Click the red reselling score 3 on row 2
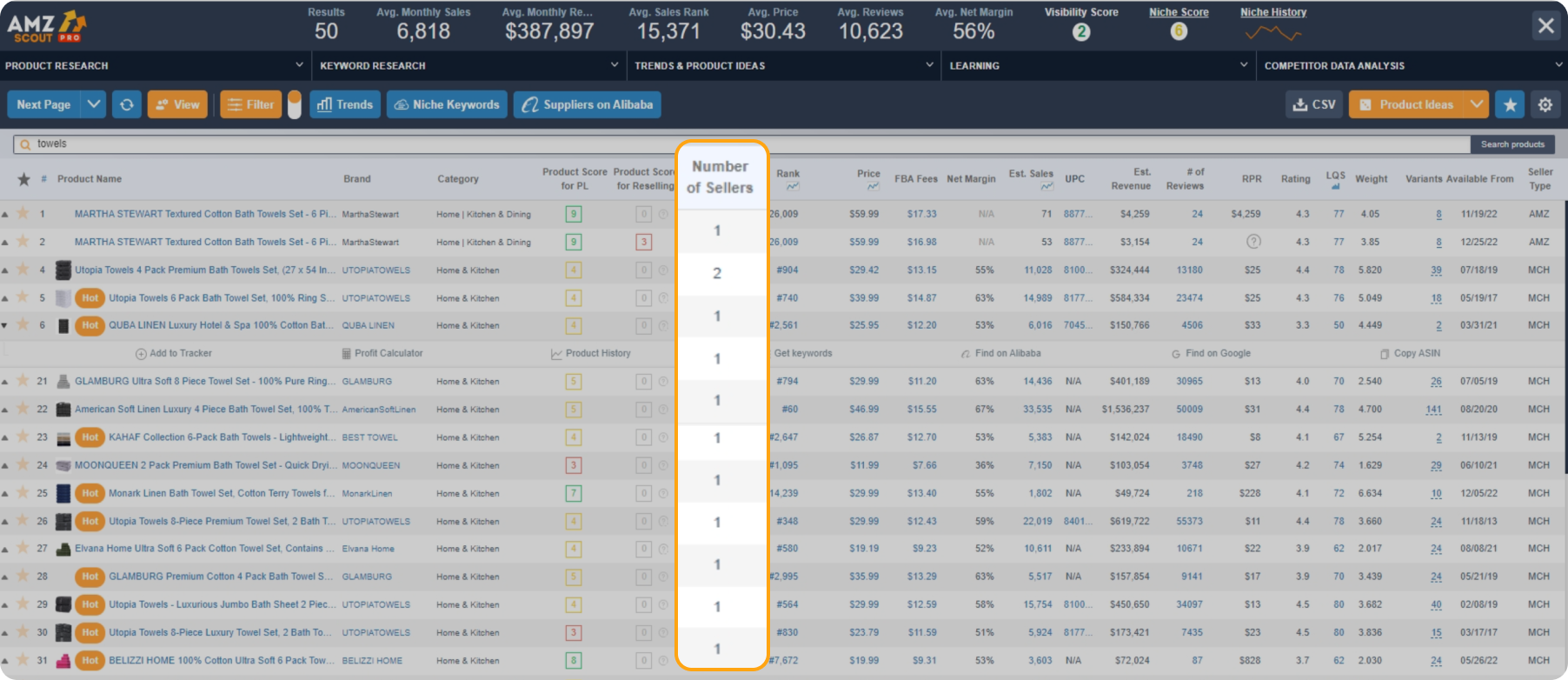1568x680 pixels. (x=644, y=242)
